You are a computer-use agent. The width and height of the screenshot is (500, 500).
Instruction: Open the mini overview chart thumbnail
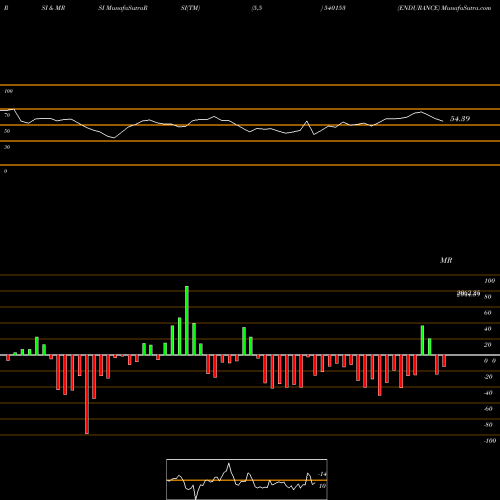[x=247, y=479]
